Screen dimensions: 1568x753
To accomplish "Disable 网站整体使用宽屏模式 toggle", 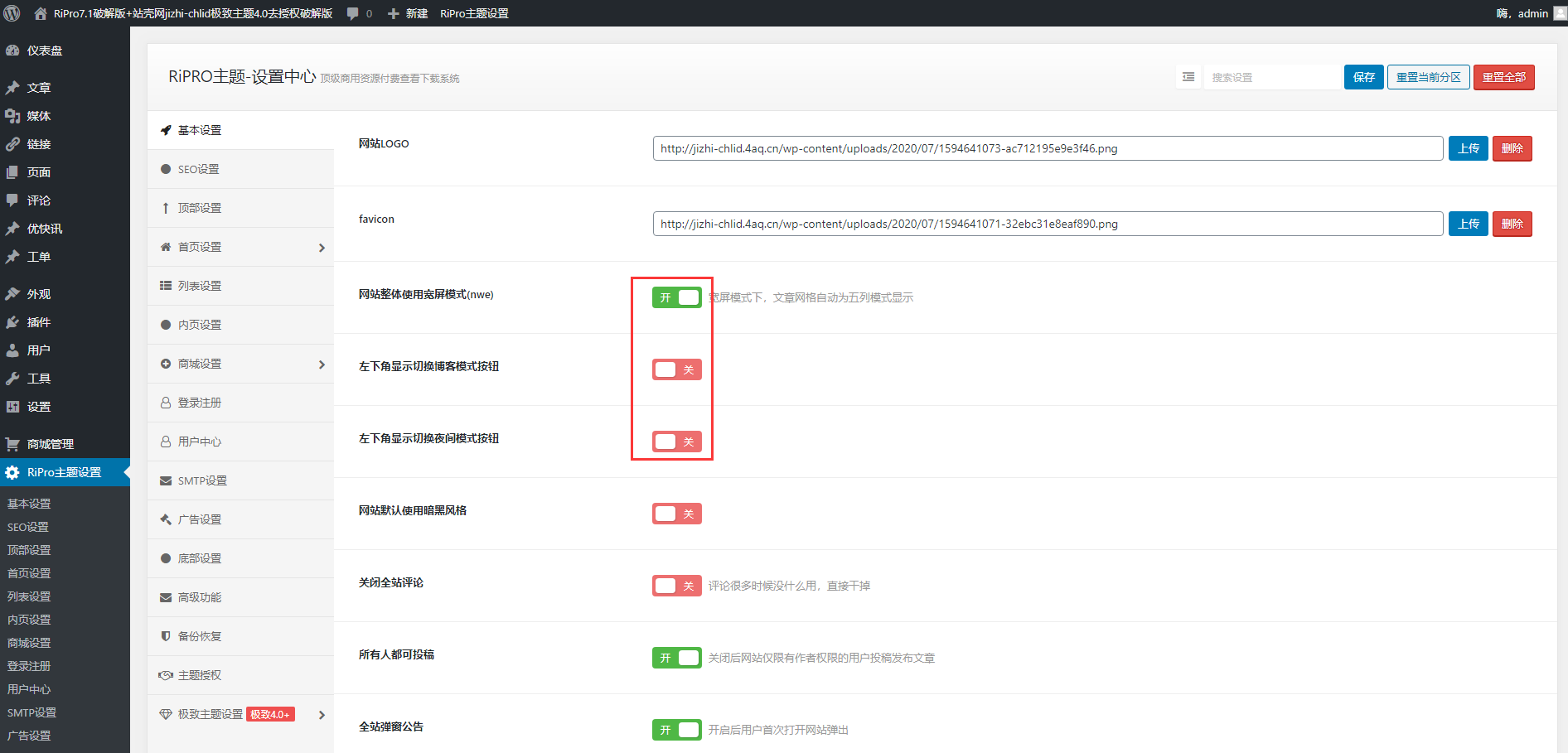I will (x=677, y=297).
